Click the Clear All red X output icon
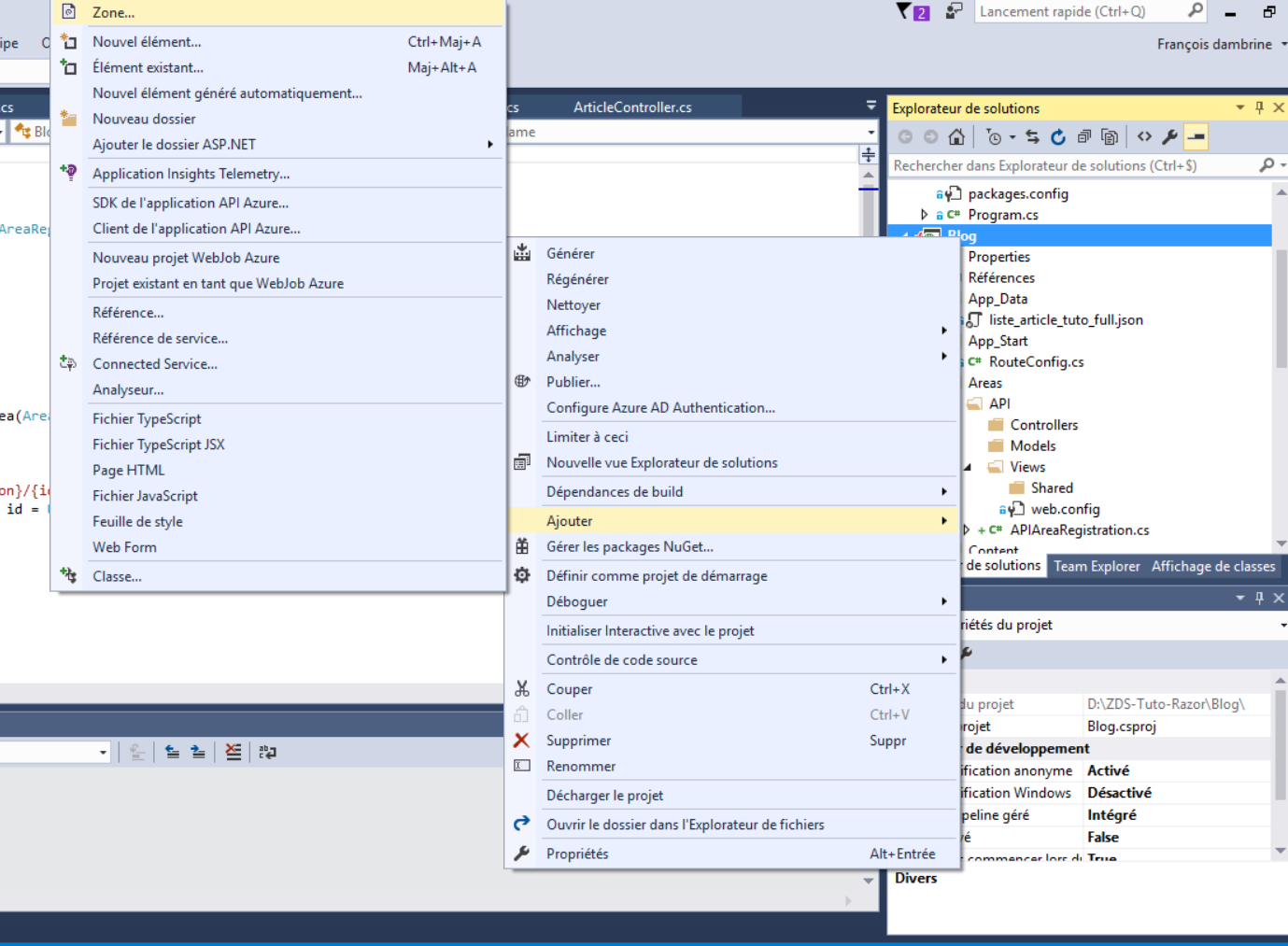The height and width of the screenshot is (946, 1288). coord(233,752)
